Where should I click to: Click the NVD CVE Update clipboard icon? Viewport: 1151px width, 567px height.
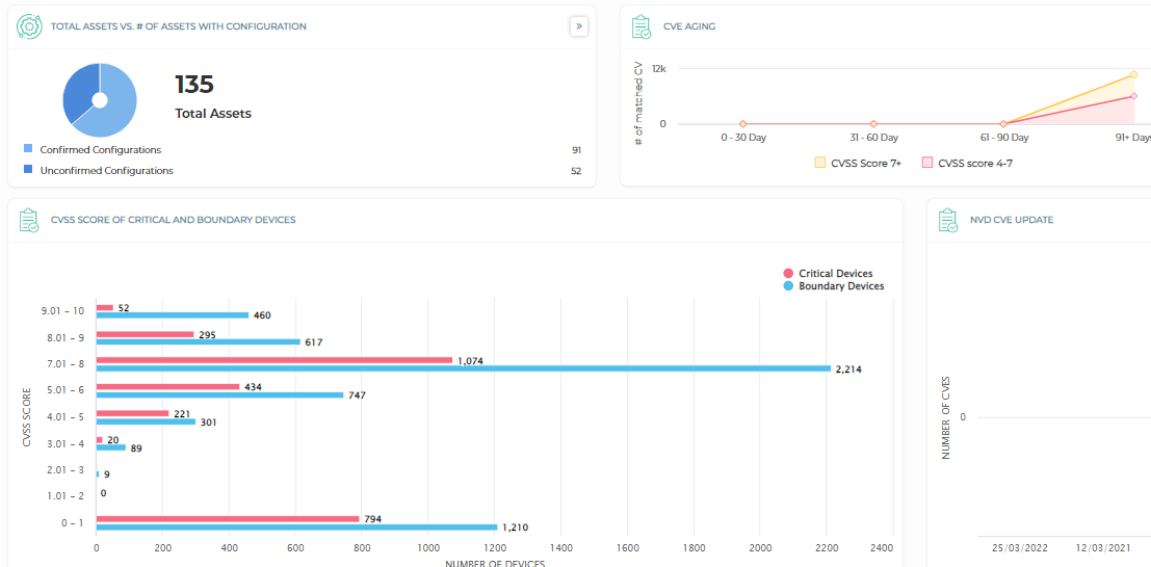(948, 220)
